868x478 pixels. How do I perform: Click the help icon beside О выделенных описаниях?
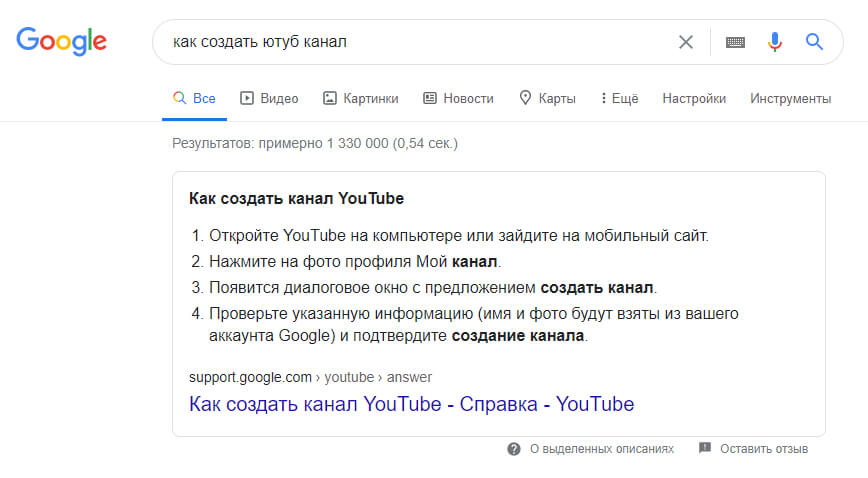click(x=514, y=449)
